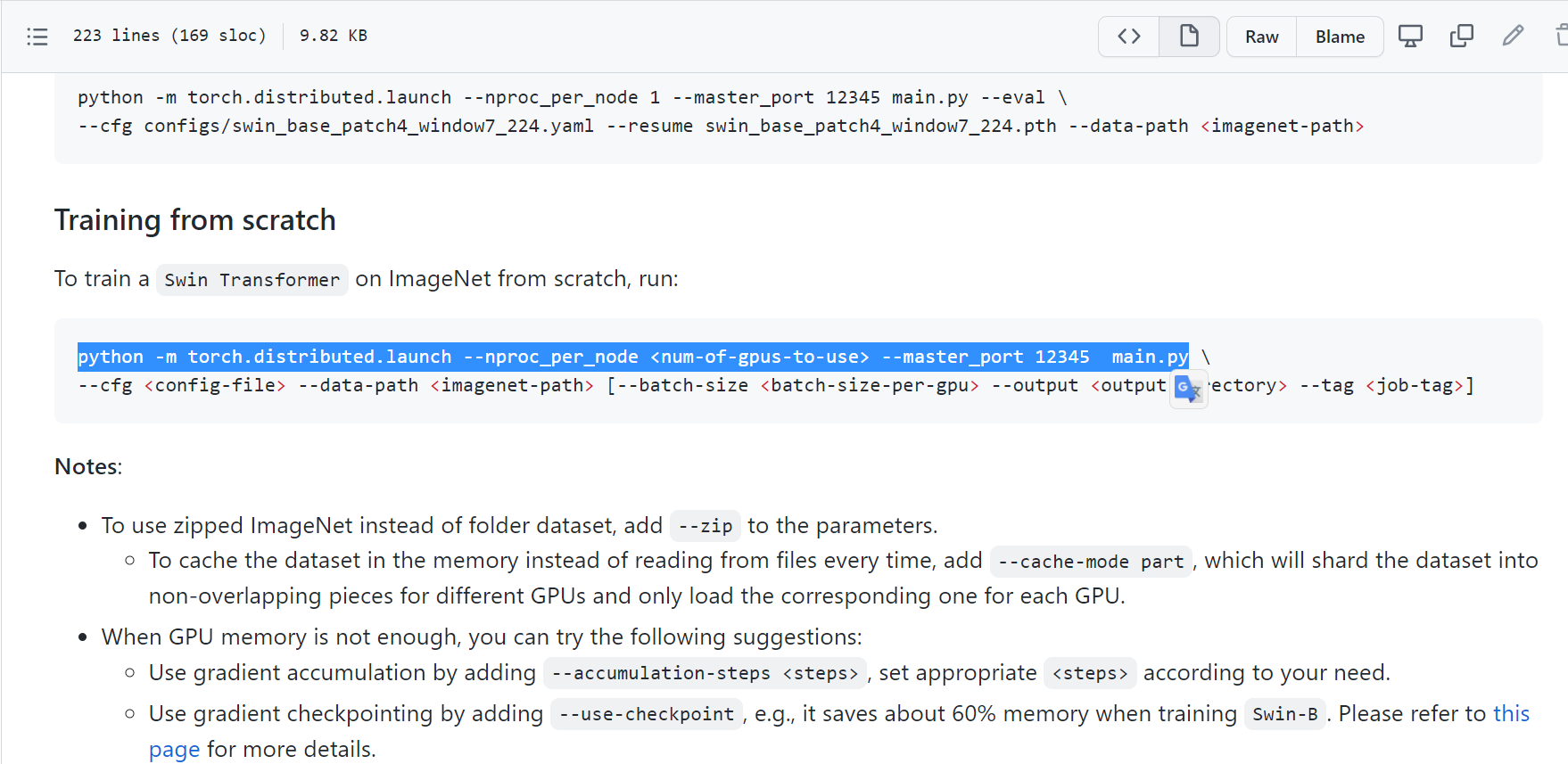This screenshot has height=764, width=1568.
Task: Edit this file pencil icon
Action: [x=1513, y=37]
